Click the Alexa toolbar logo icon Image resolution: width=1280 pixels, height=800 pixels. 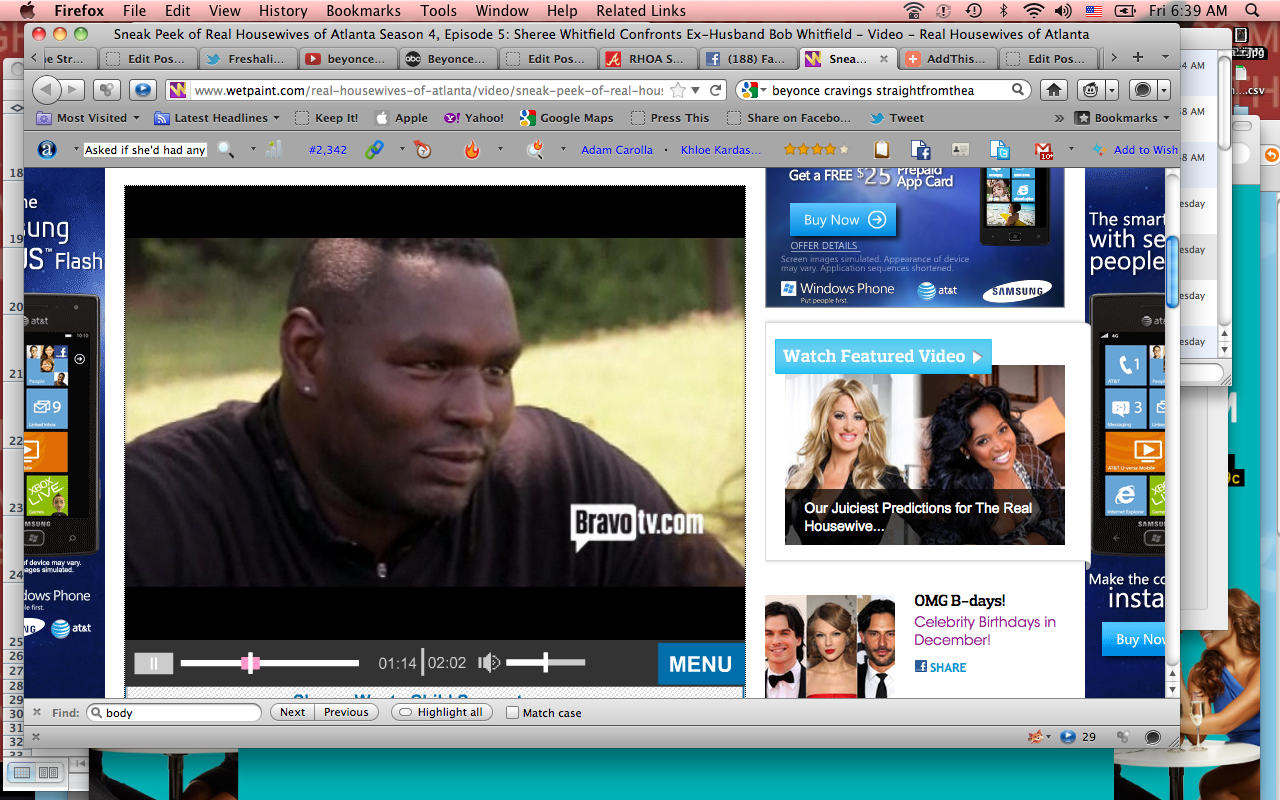(47, 150)
